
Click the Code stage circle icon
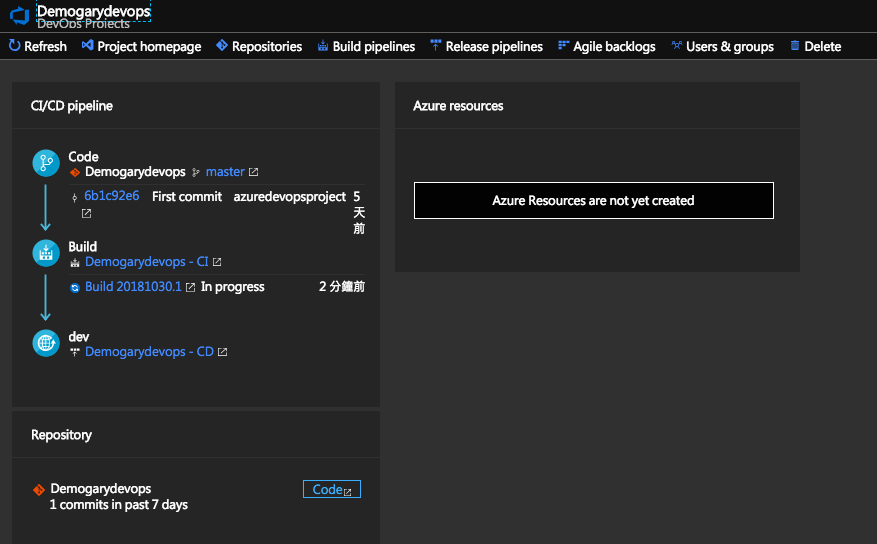coord(46,163)
